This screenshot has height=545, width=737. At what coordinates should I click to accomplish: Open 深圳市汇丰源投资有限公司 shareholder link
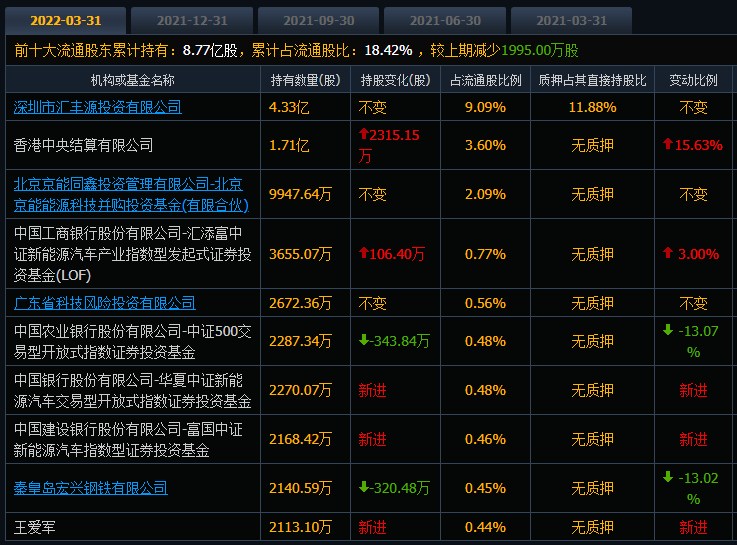pos(98,107)
